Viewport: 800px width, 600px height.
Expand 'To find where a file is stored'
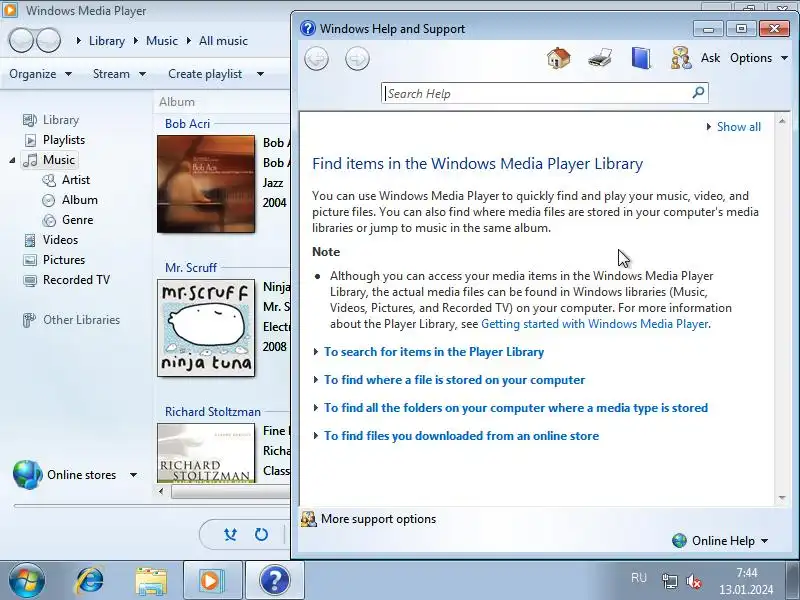tap(454, 380)
